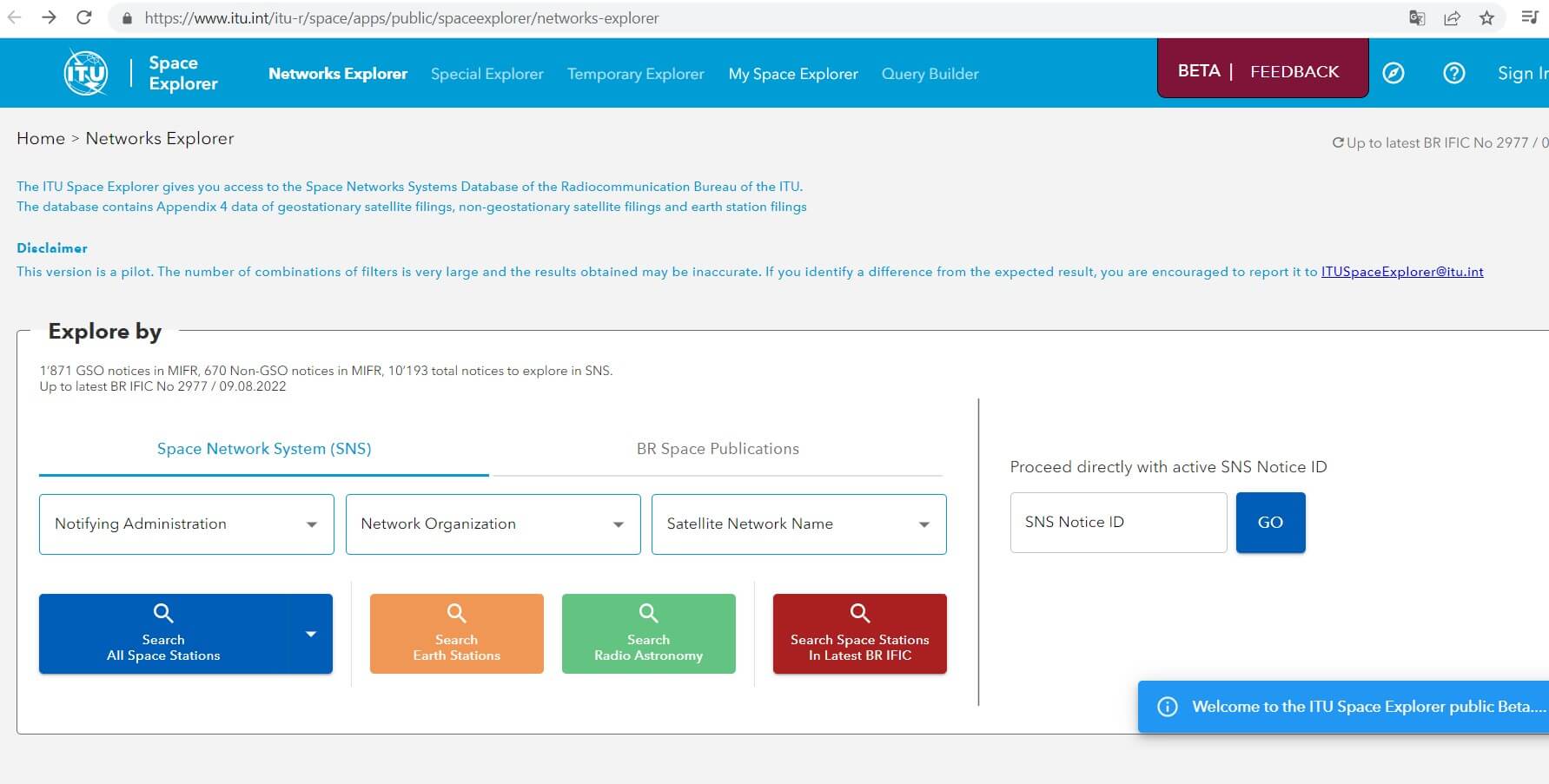This screenshot has width=1549, height=784.
Task: Click the translate page icon
Action: point(1417,17)
